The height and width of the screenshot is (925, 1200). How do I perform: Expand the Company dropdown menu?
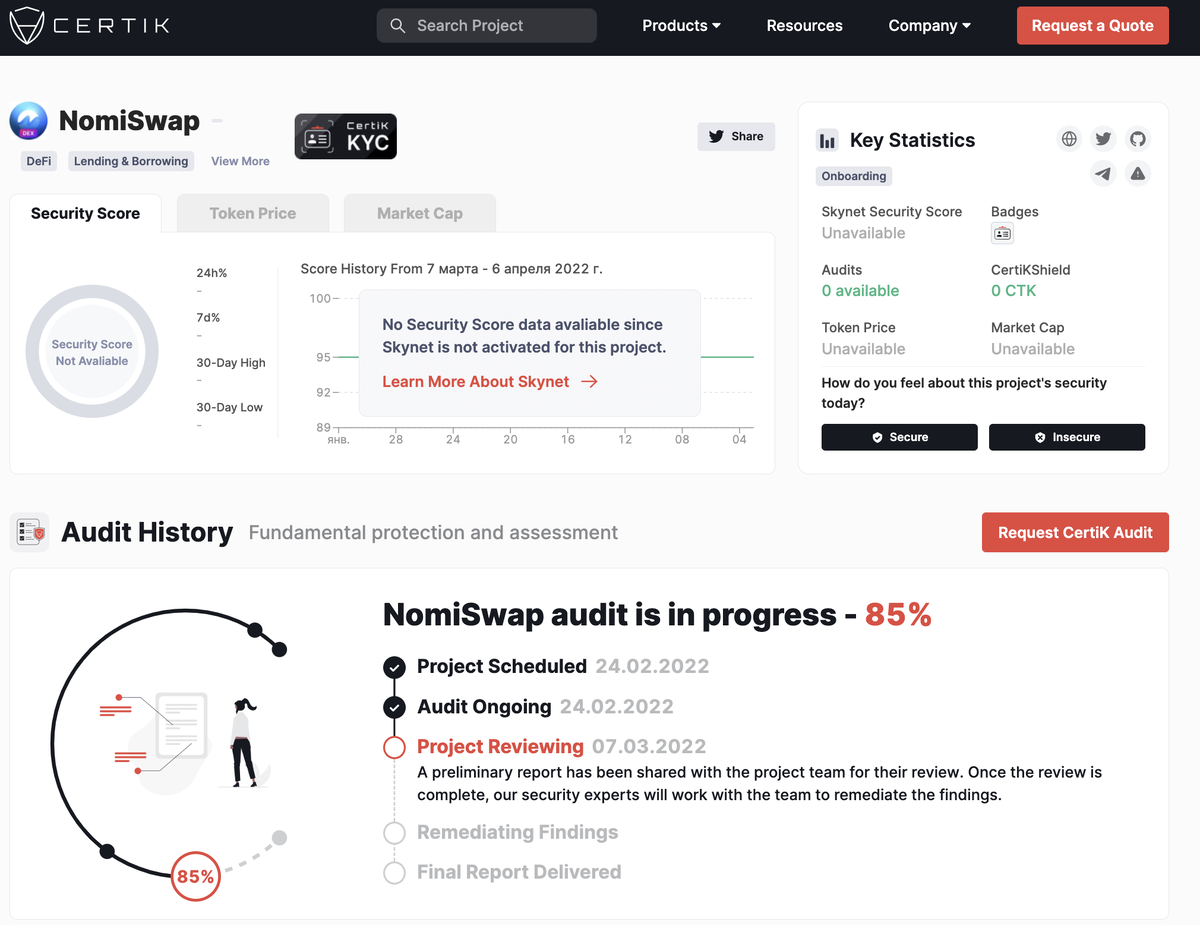pyautogui.click(x=929, y=26)
